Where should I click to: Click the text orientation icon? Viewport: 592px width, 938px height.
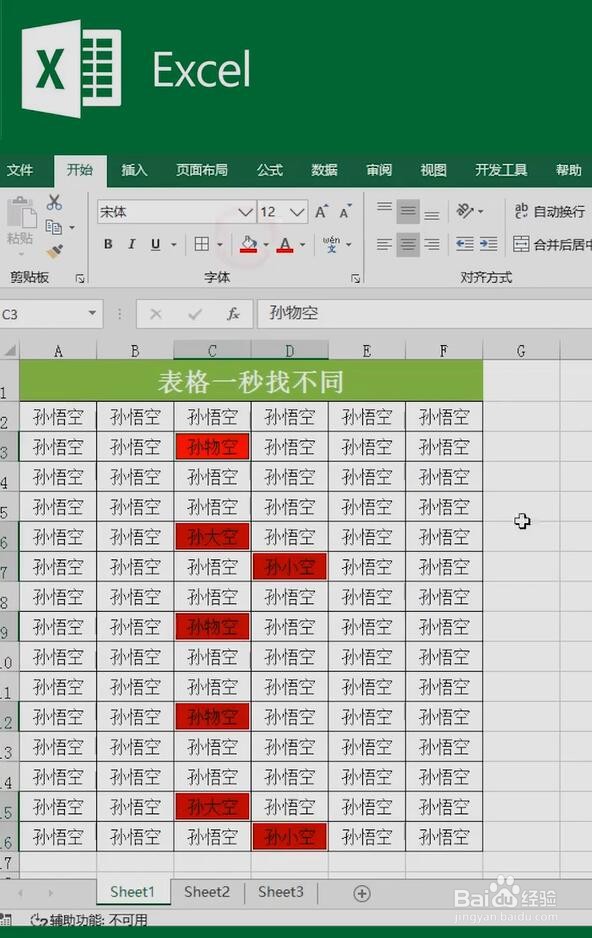465,211
